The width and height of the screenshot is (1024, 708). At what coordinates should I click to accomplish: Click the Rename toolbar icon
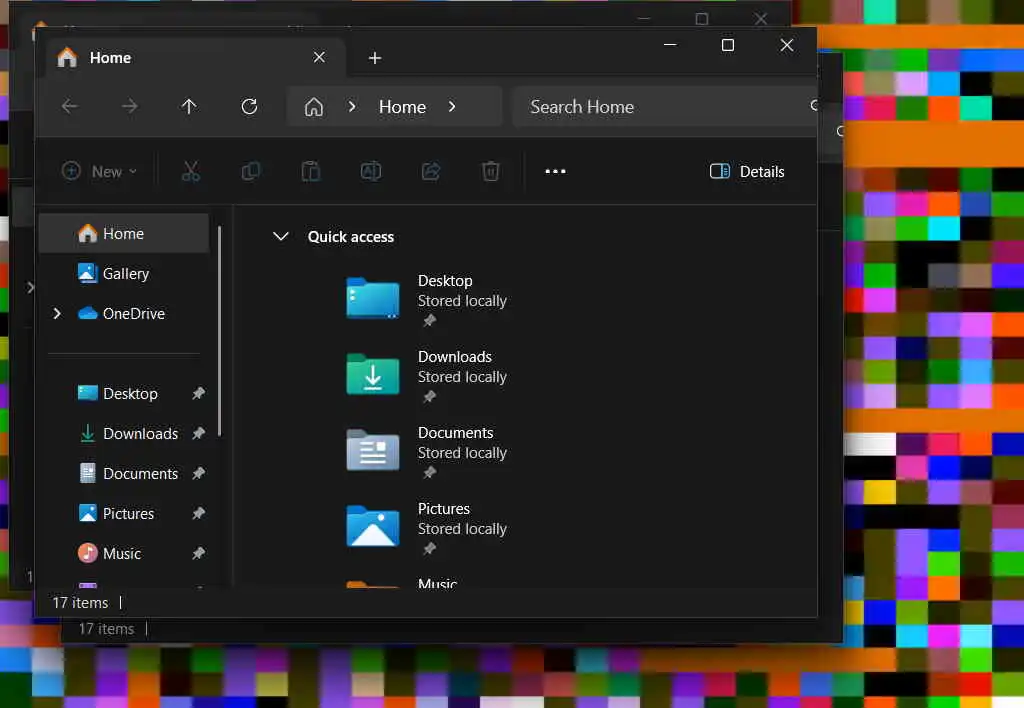pyautogui.click(x=371, y=171)
